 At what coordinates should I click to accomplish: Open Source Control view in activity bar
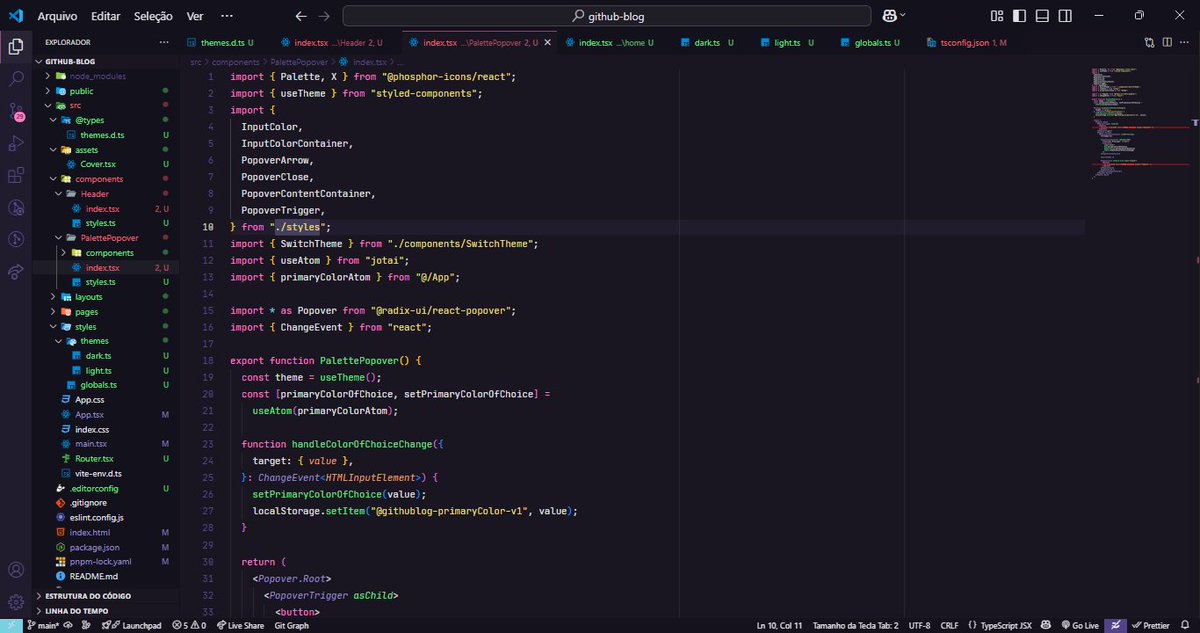(16, 111)
